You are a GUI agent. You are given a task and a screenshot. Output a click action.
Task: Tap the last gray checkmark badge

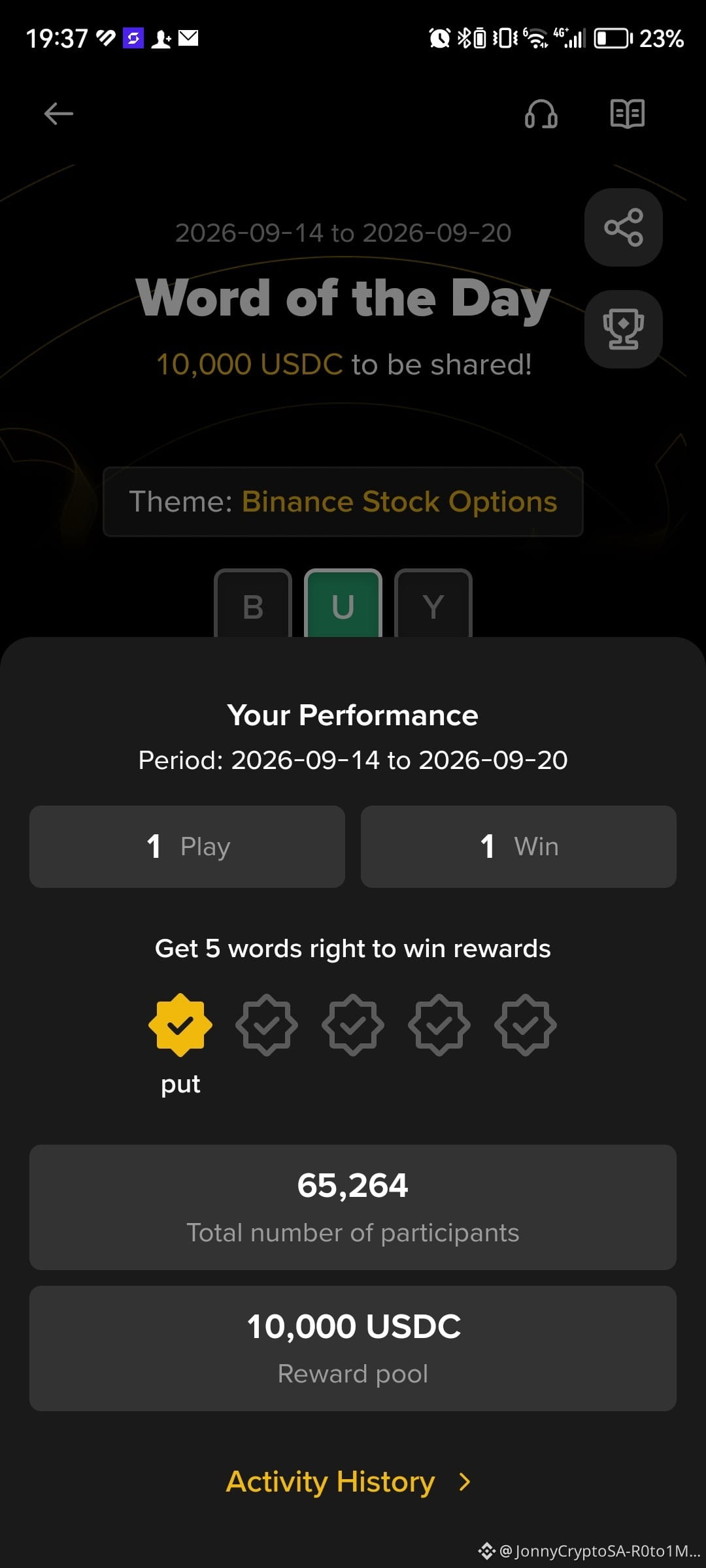coord(526,1025)
